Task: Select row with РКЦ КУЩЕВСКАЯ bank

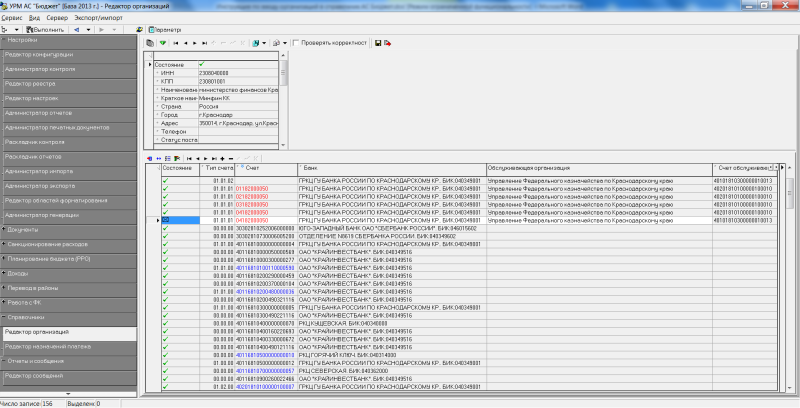Action: coord(469,323)
